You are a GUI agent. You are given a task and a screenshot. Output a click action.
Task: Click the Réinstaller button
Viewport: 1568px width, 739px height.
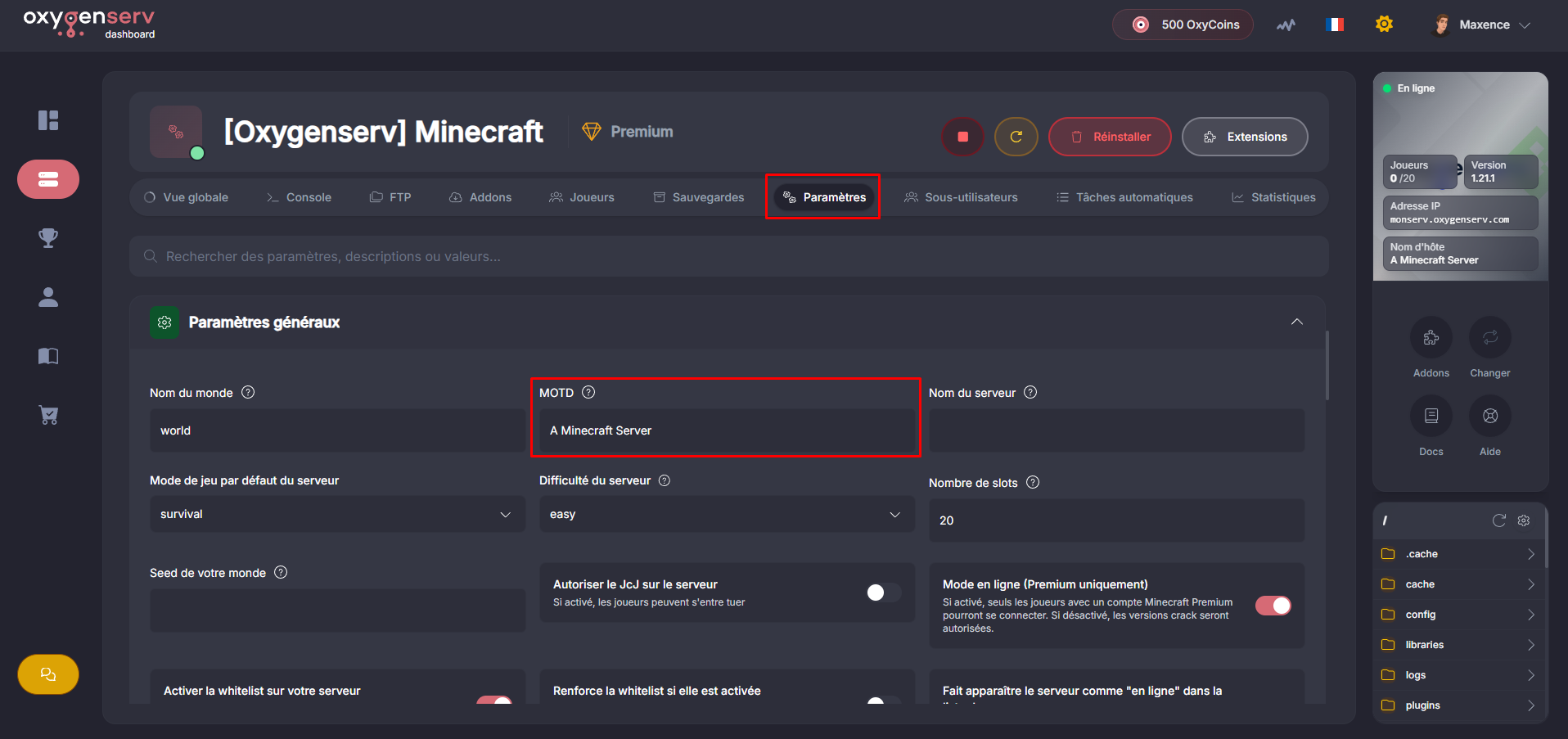(1109, 137)
